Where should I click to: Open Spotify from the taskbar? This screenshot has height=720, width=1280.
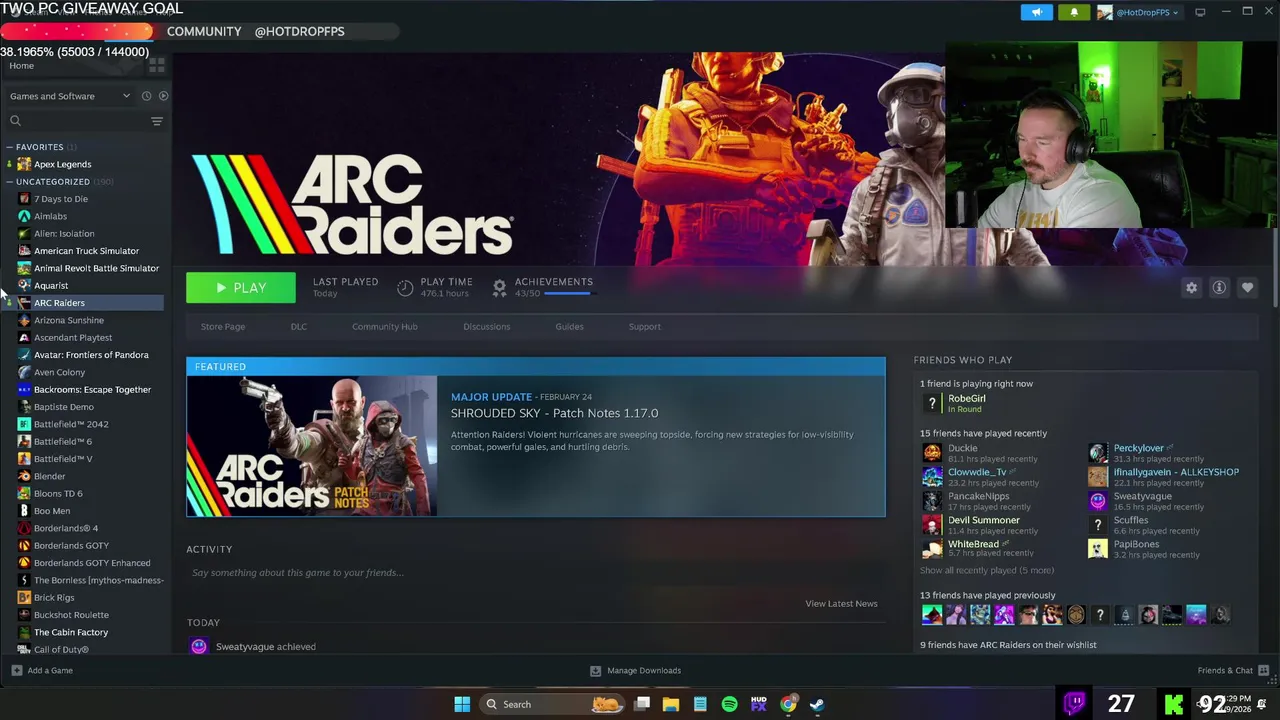(729, 704)
